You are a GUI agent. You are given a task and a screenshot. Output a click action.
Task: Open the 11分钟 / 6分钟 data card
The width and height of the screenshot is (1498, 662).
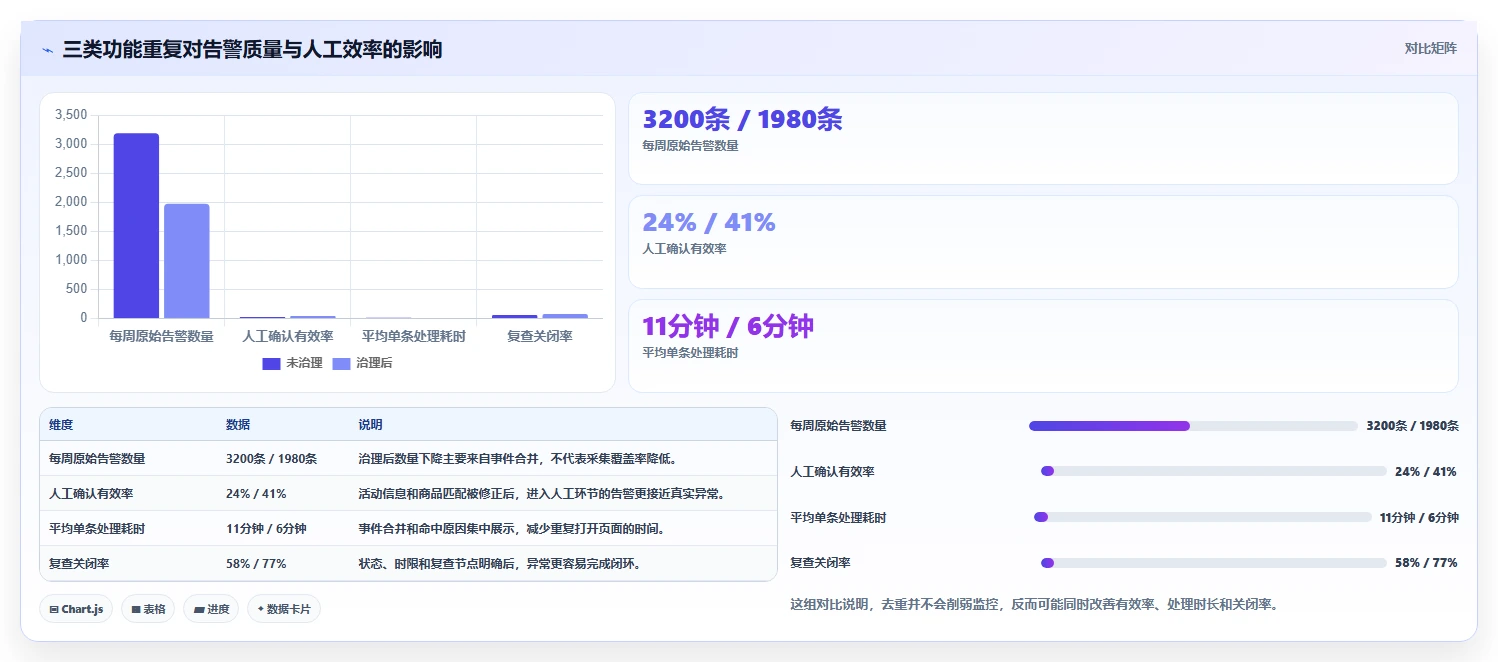pyautogui.click(x=1043, y=346)
